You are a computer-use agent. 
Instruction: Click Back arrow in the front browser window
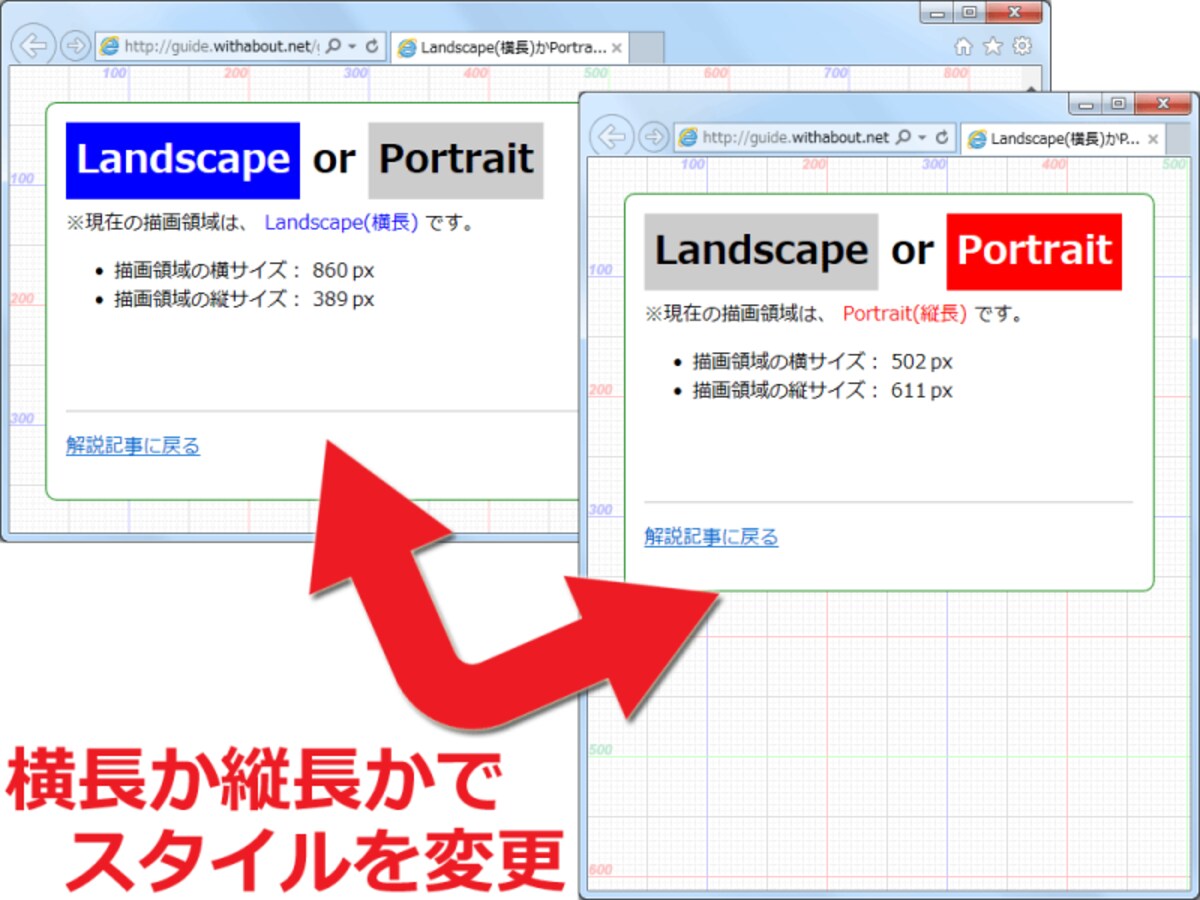pyautogui.click(x=612, y=137)
